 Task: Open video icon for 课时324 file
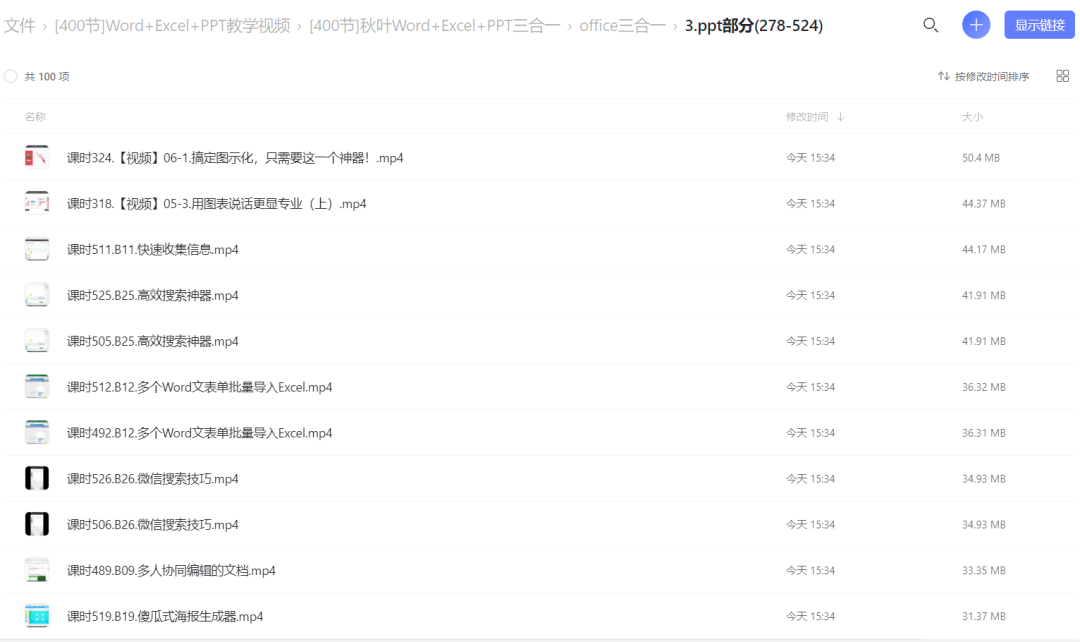coord(37,157)
